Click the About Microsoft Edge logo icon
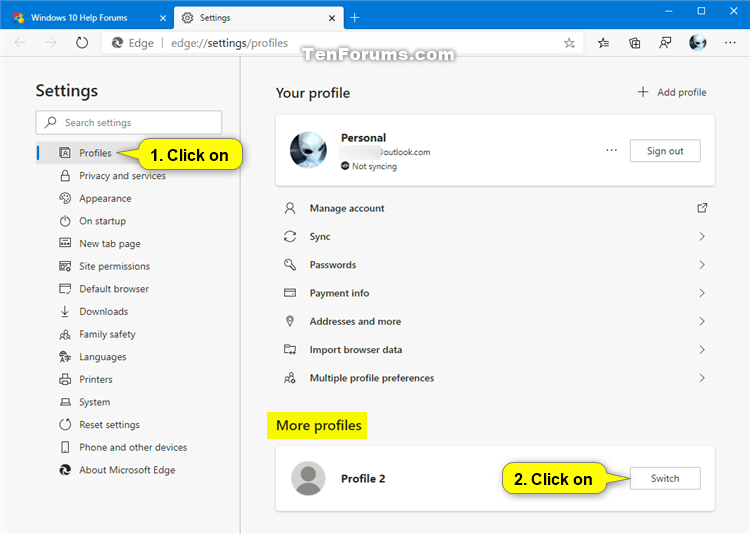This screenshot has height=534, width=750. tap(65, 470)
